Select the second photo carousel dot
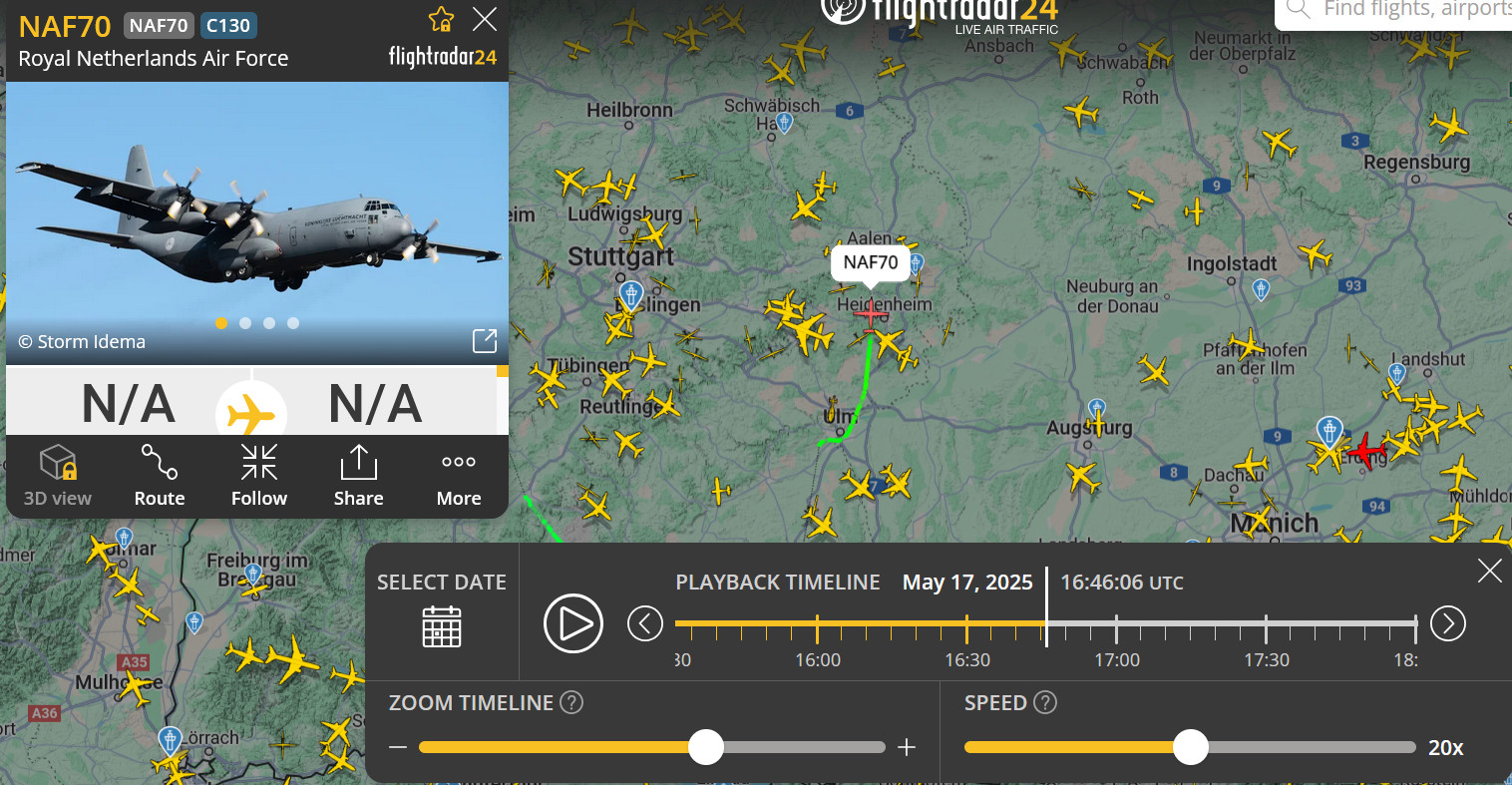1512x785 pixels. click(245, 323)
